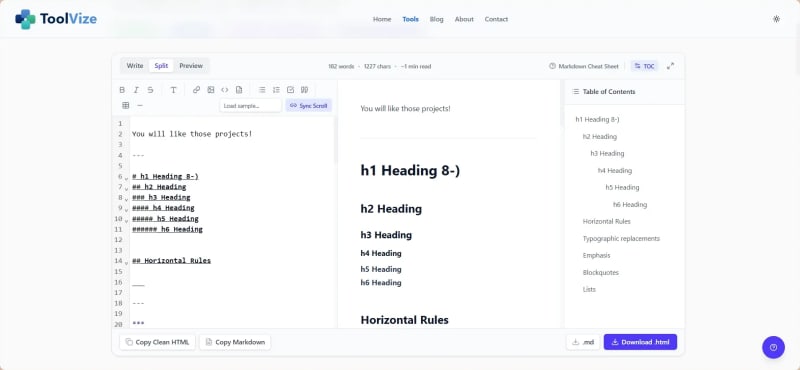Jump to 'Lists' in Table of Contents
The image size is (800, 370).
(589, 289)
